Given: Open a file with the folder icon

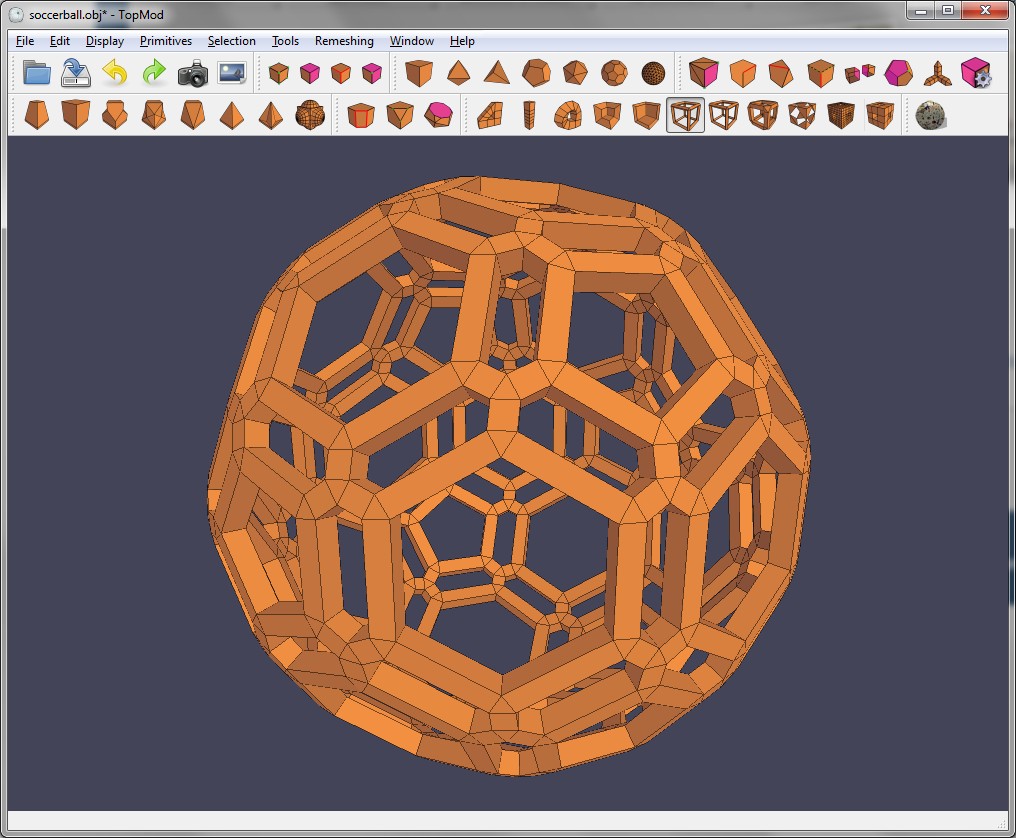Looking at the screenshot, I should 37,73.
